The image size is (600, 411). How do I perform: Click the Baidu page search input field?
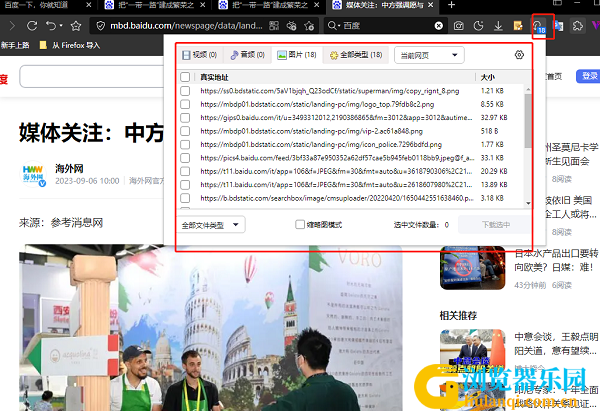click(92, 77)
